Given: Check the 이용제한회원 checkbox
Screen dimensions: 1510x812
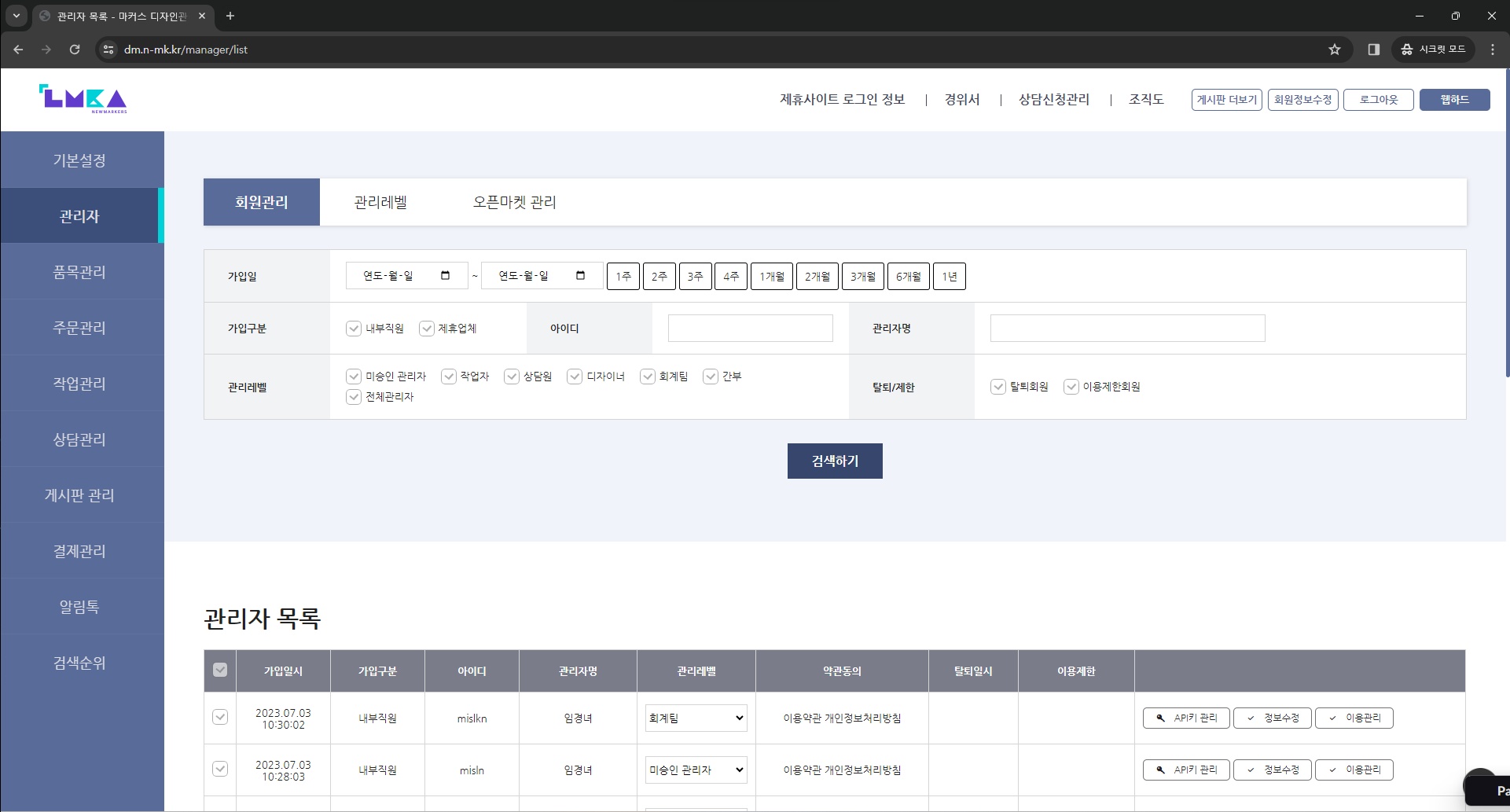Looking at the screenshot, I should (x=1071, y=387).
